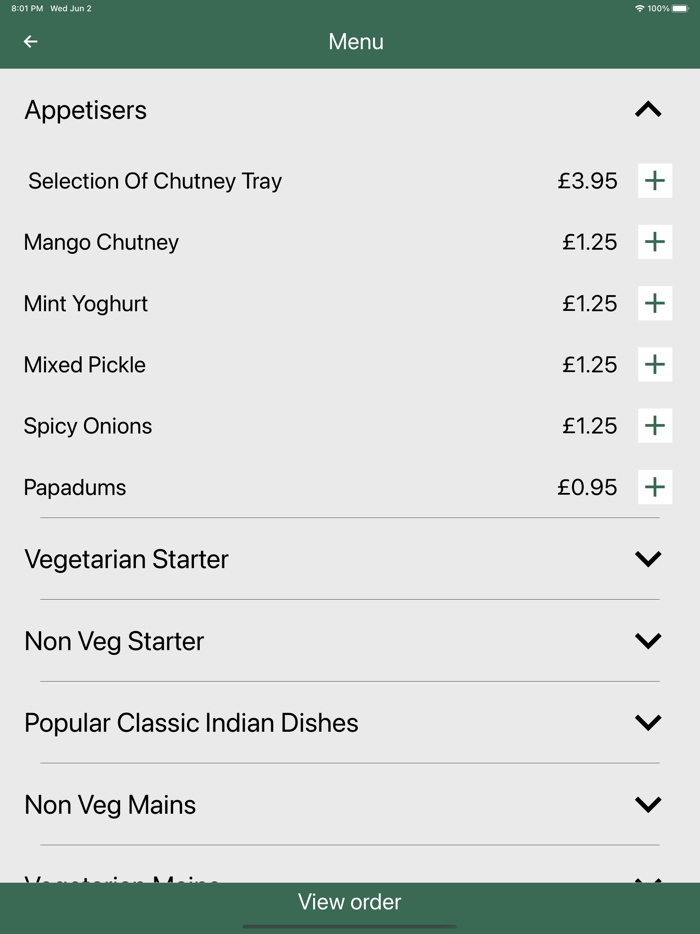Screen dimensions: 700x934
Task: Tap the battery indicator at top right
Action: pos(683,8)
